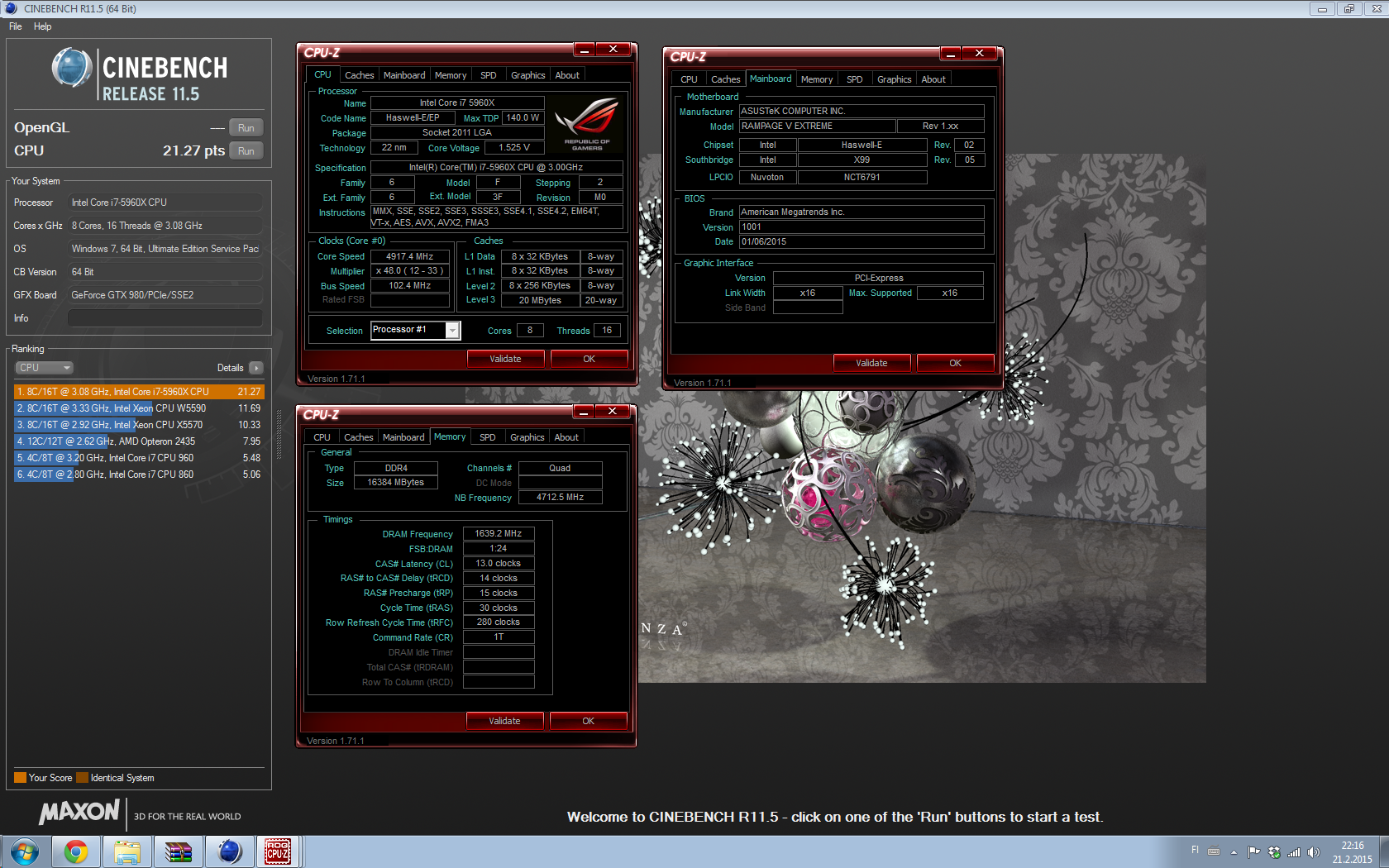This screenshot has width=1389, height=868.
Task: Click the Show desktop button
Action: point(1382,851)
